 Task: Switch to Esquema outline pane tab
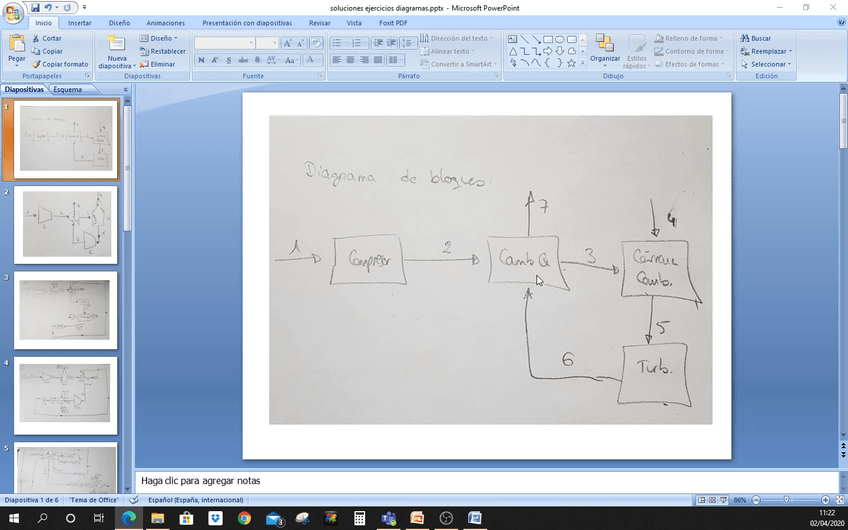pyautogui.click(x=68, y=89)
